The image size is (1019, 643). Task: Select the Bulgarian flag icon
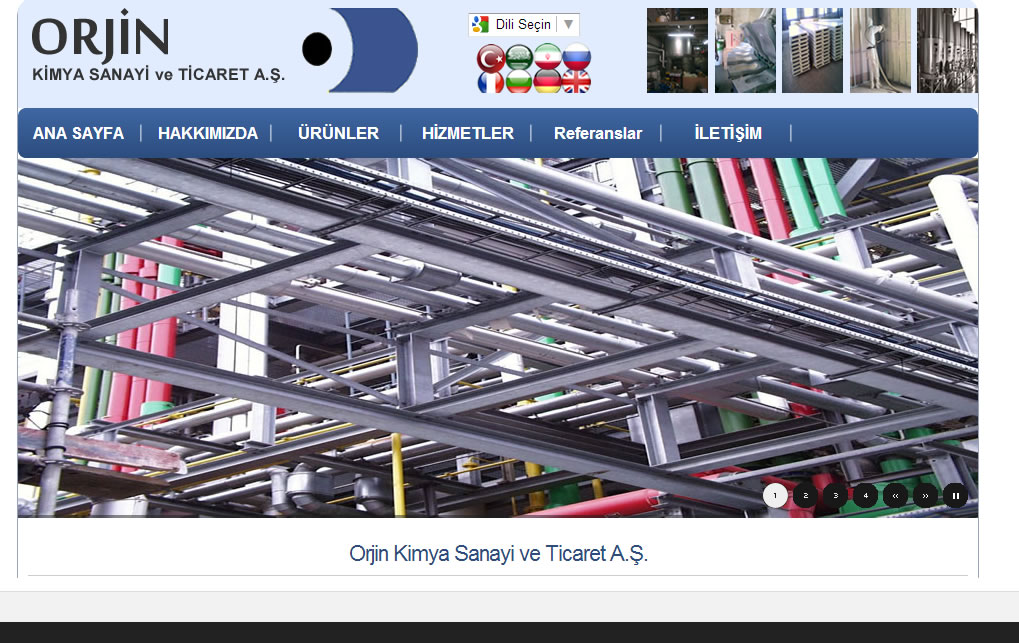point(519,83)
